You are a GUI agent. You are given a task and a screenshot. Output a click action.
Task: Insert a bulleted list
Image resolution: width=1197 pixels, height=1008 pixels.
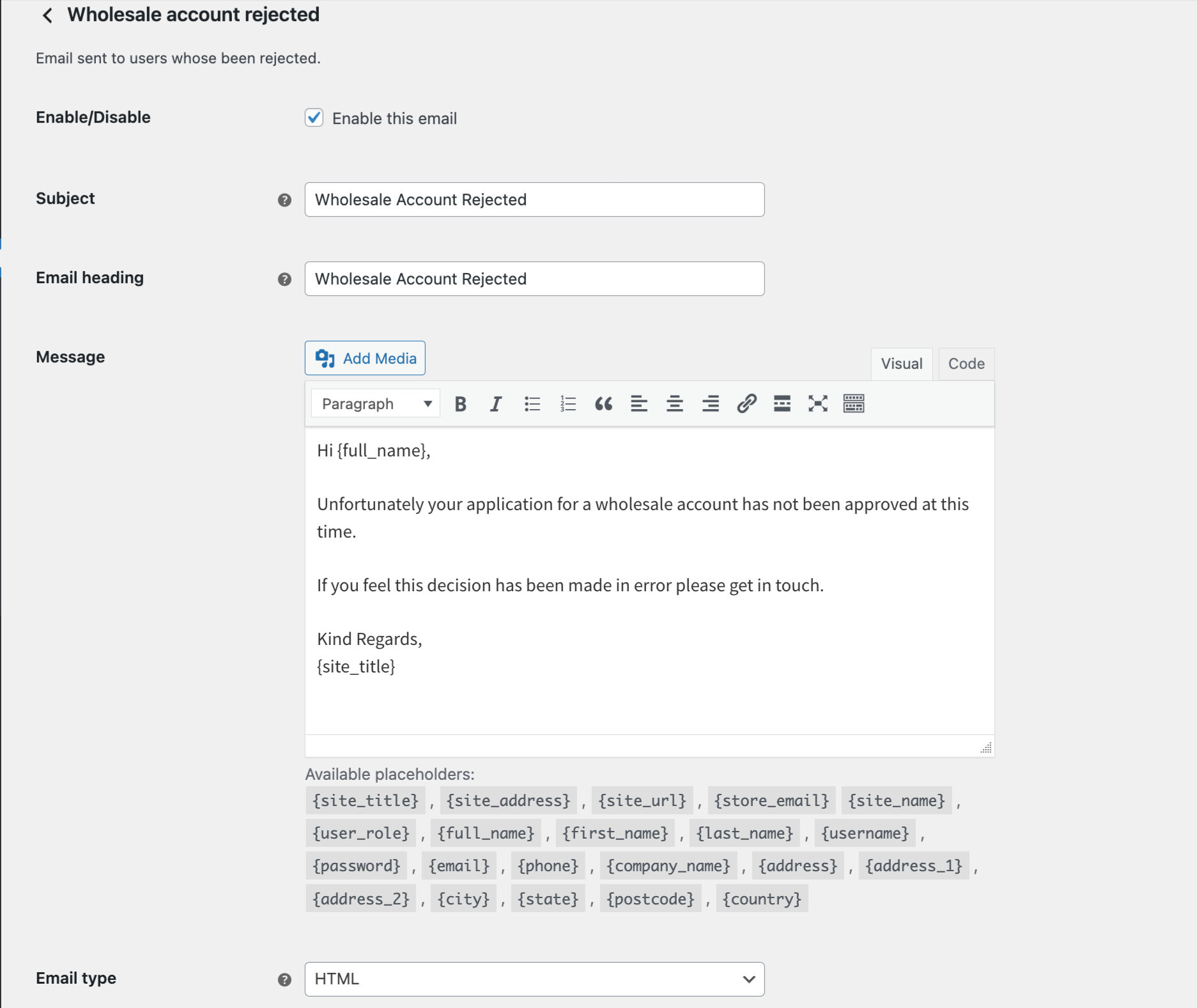tap(532, 404)
